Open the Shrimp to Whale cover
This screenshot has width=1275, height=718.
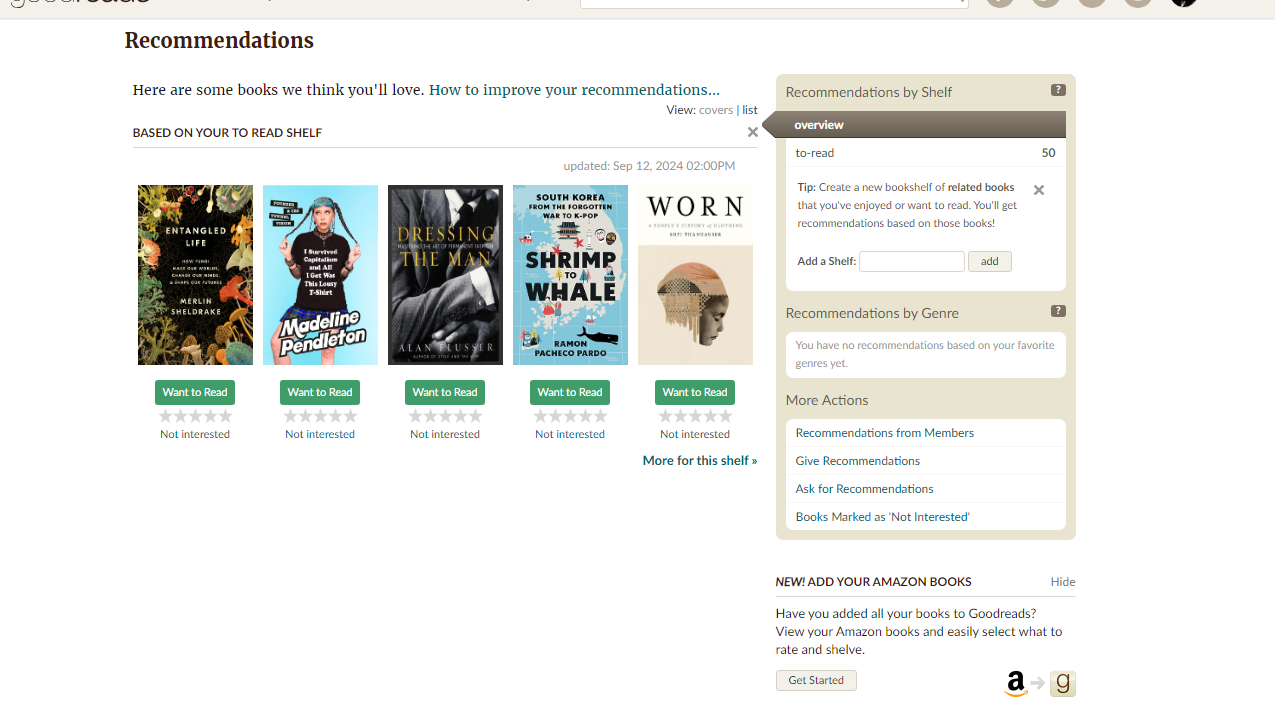coord(570,275)
